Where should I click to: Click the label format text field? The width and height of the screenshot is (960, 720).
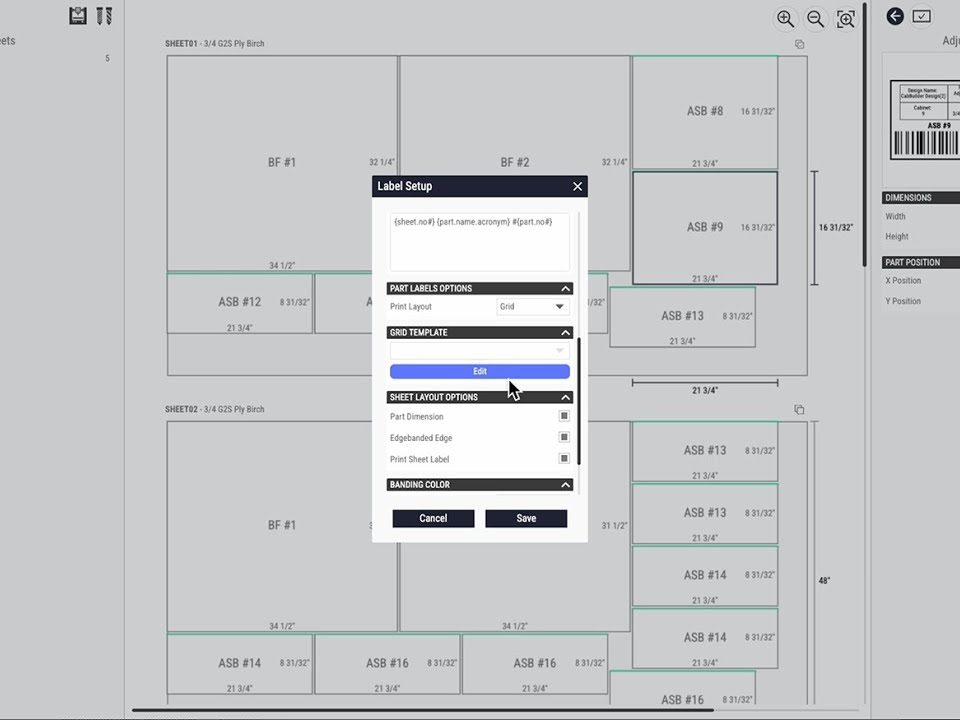pos(480,242)
